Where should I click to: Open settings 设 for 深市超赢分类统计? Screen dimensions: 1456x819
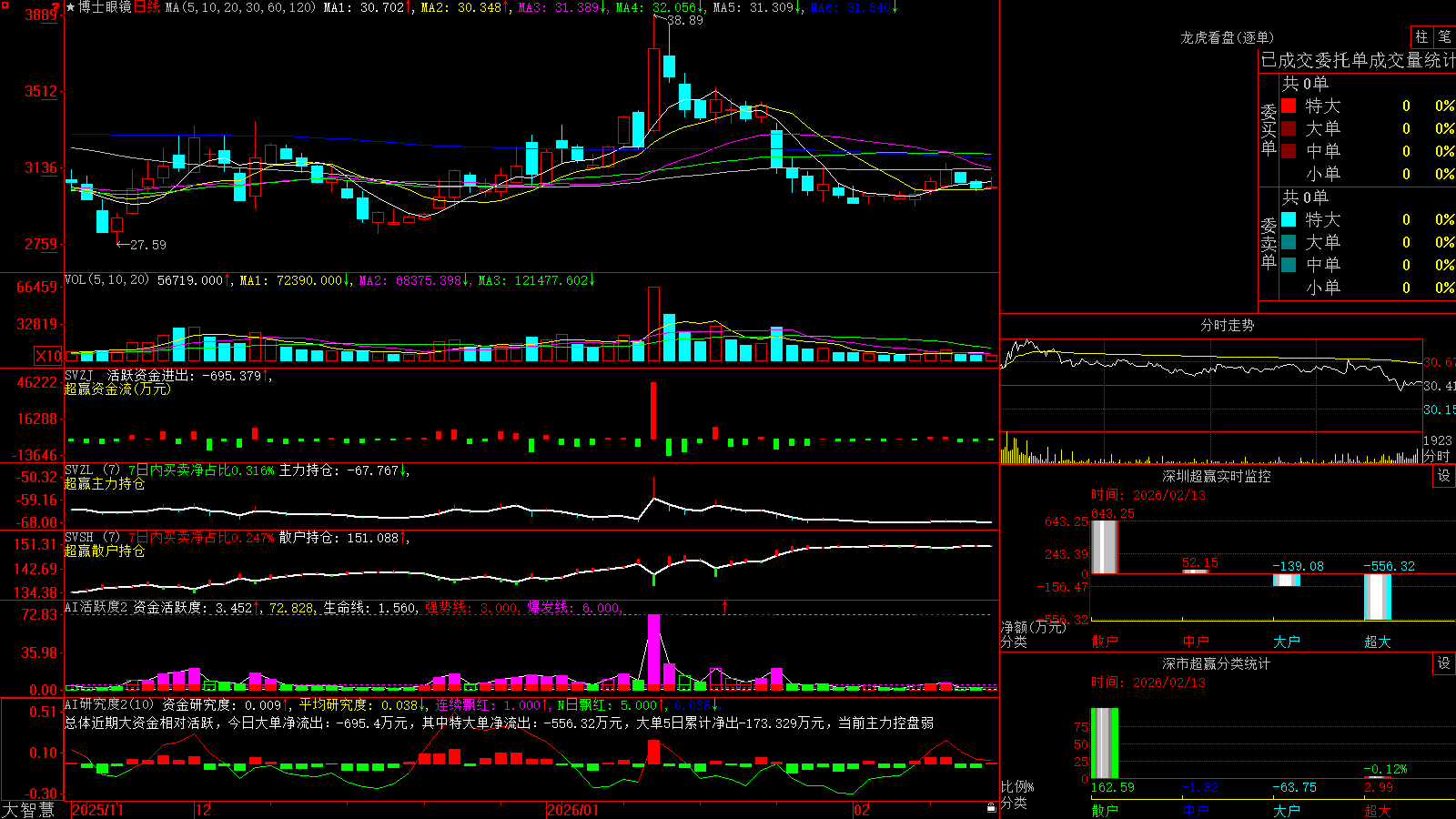pos(1443,663)
